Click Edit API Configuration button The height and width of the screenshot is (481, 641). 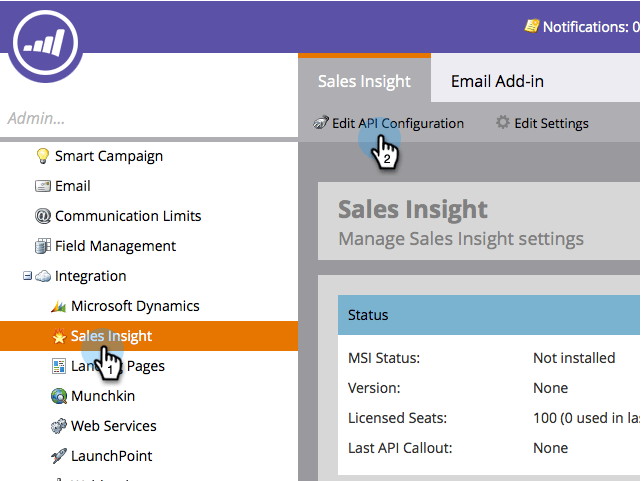pyautogui.click(x=388, y=124)
